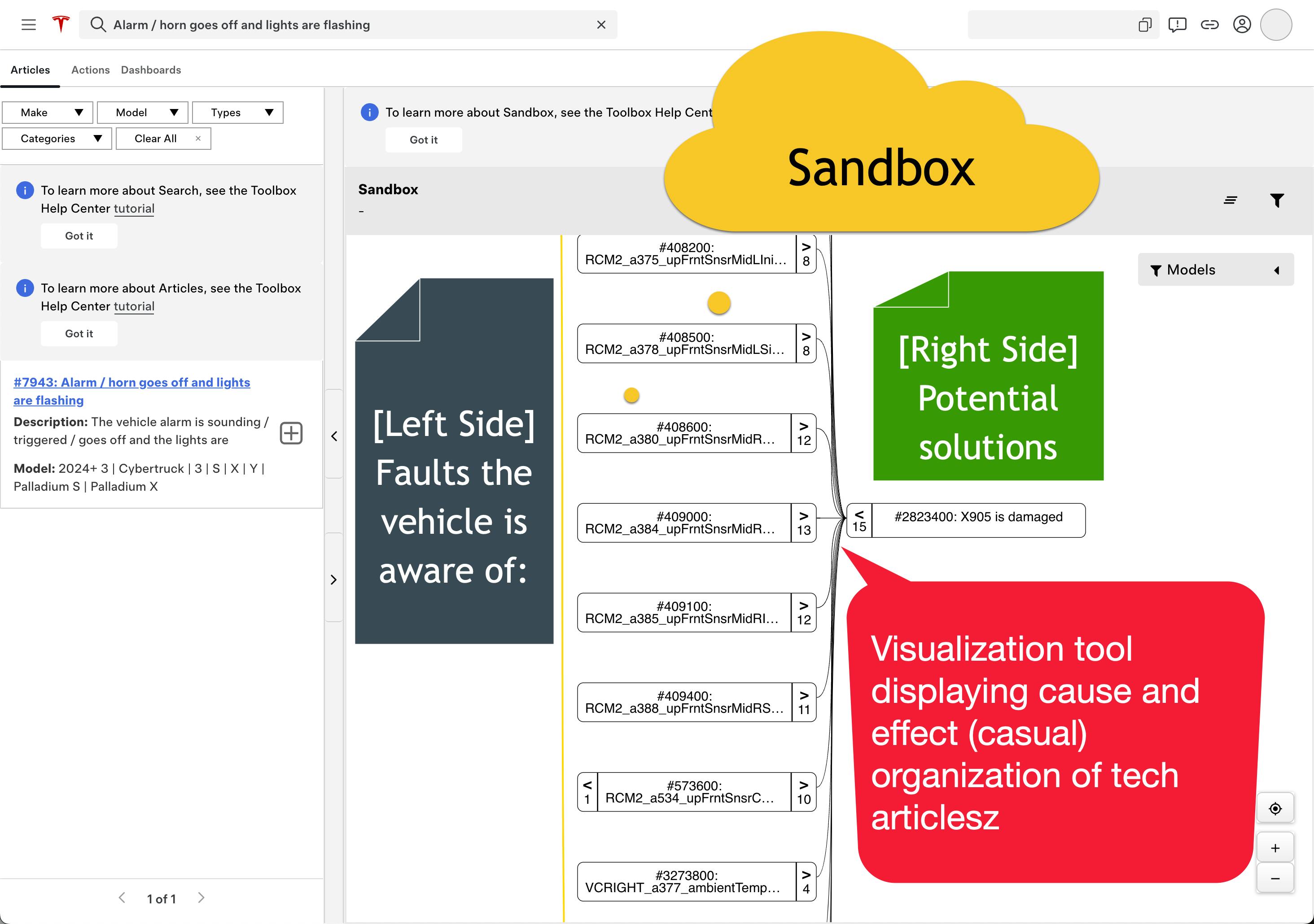Open the Make filter dropdown
Viewport: 1314px width, 924px height.
click(48, 112)
